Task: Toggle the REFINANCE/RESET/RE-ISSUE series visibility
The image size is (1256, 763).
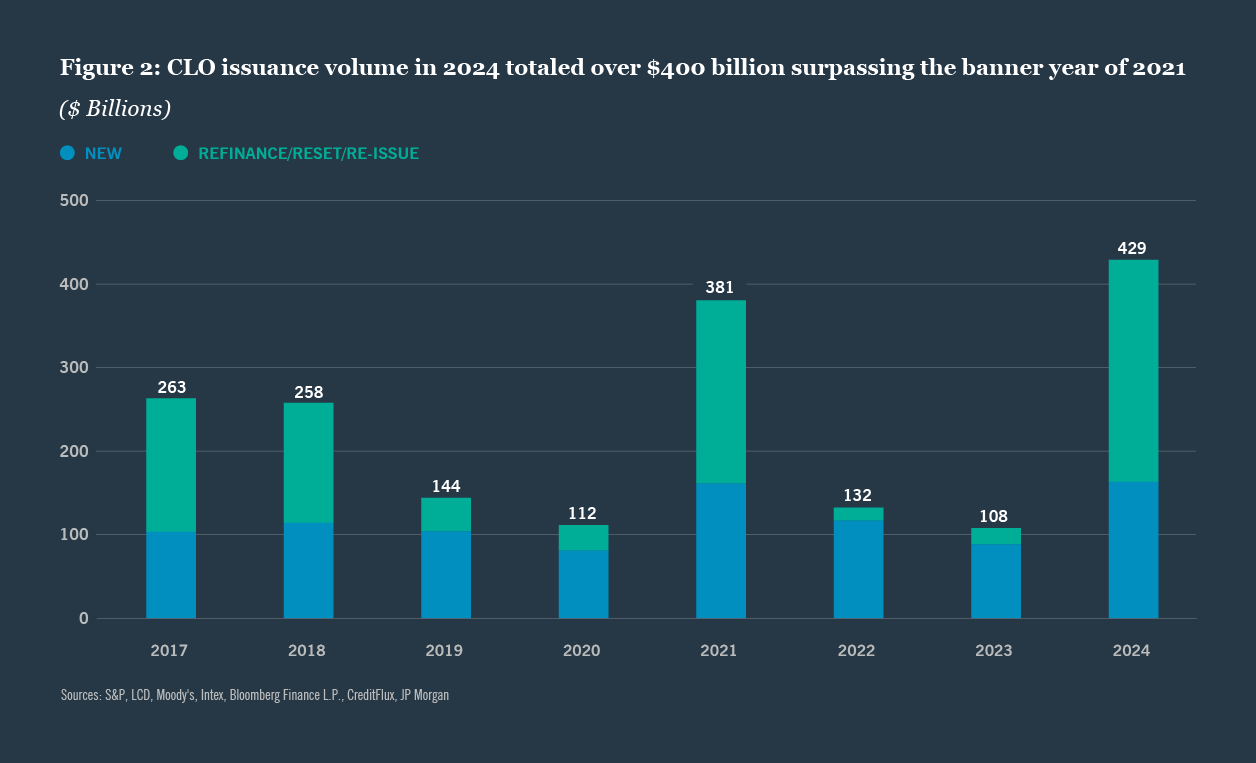Action: (308, 153)
